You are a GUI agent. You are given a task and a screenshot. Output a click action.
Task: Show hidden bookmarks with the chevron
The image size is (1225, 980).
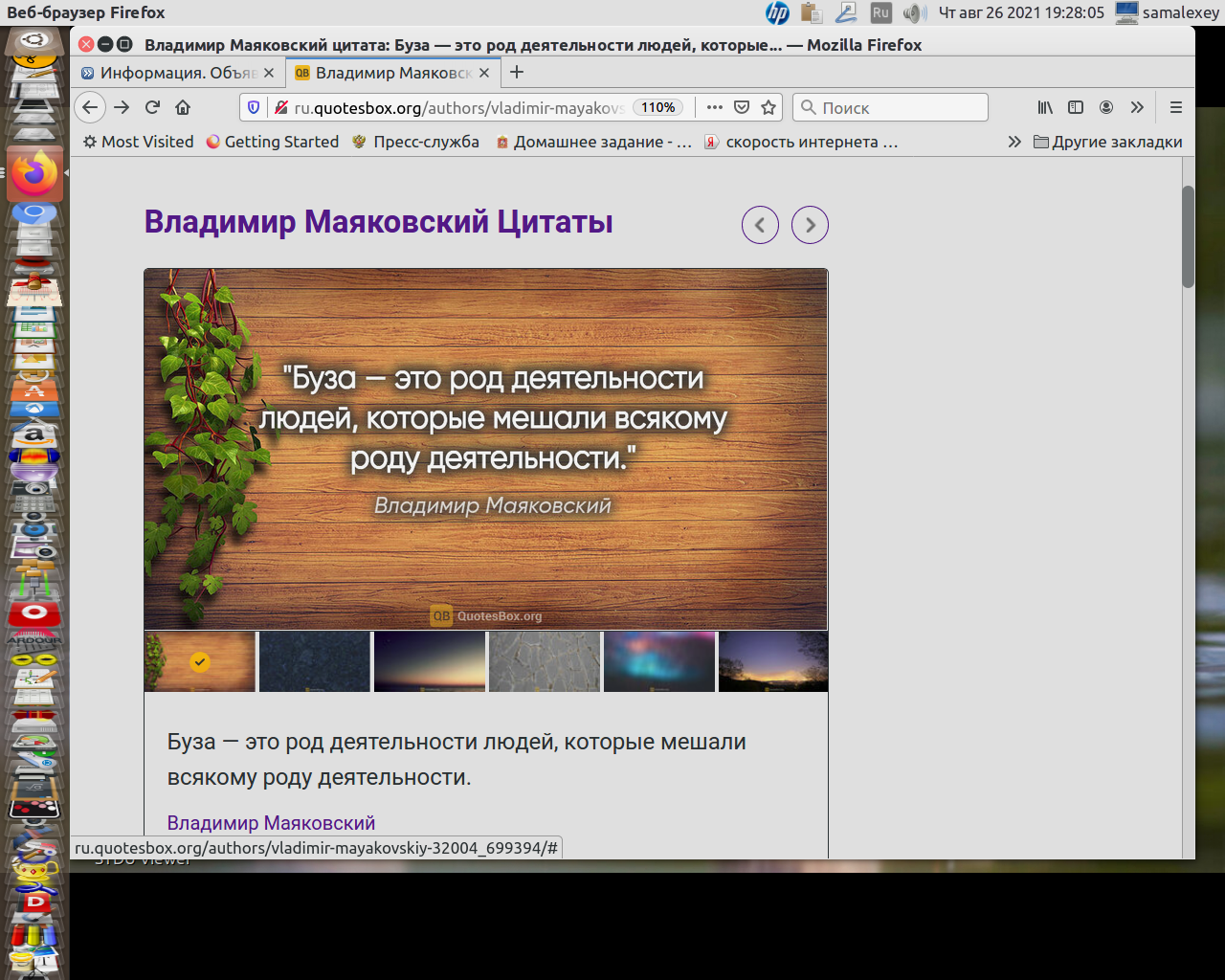pos(1014,142)
